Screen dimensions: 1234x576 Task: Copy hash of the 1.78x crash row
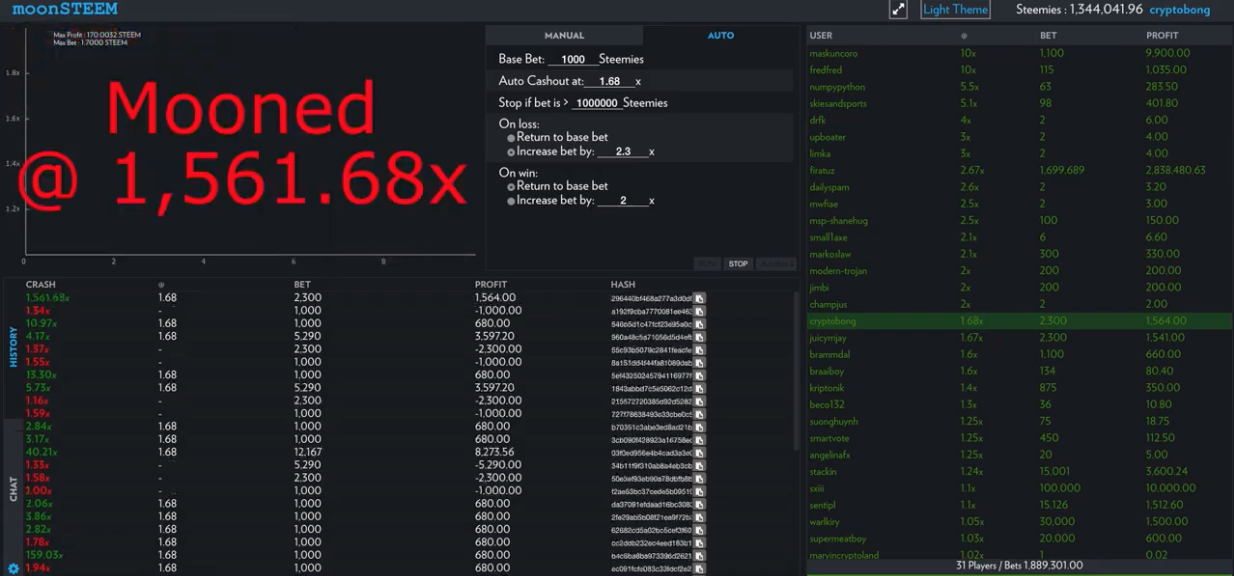click(700, 542)
